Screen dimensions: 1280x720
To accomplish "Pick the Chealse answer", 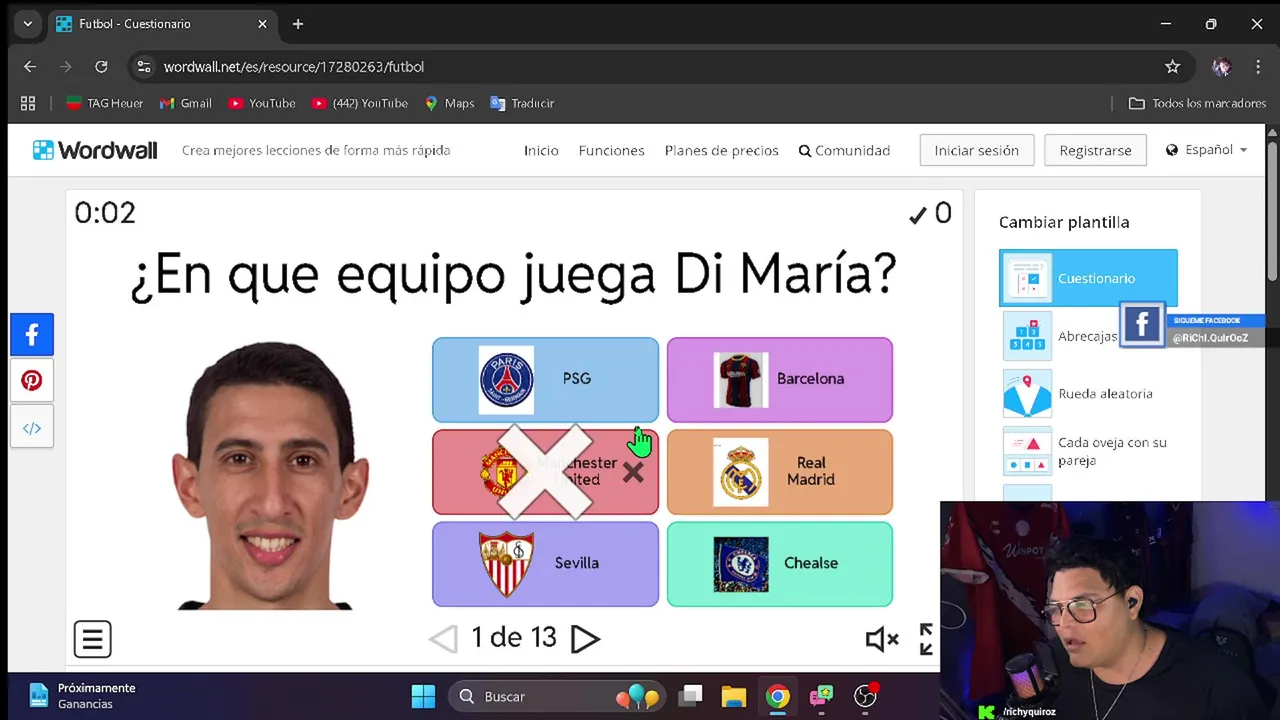I will [780, 564].
